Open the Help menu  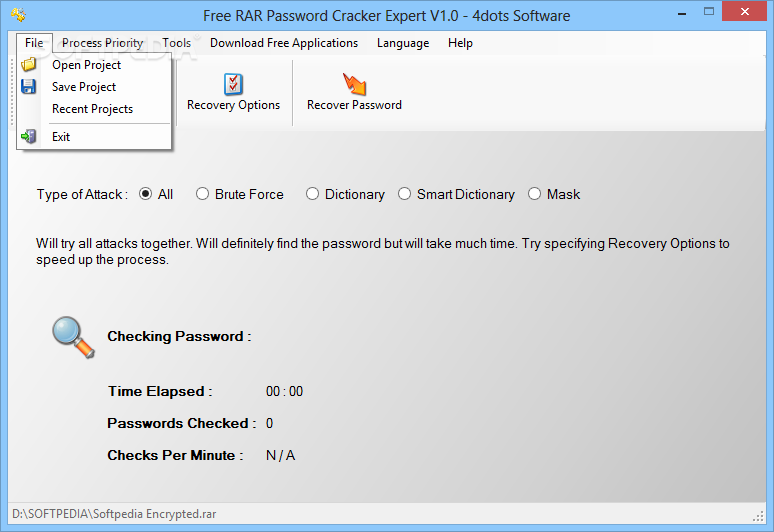461,43
